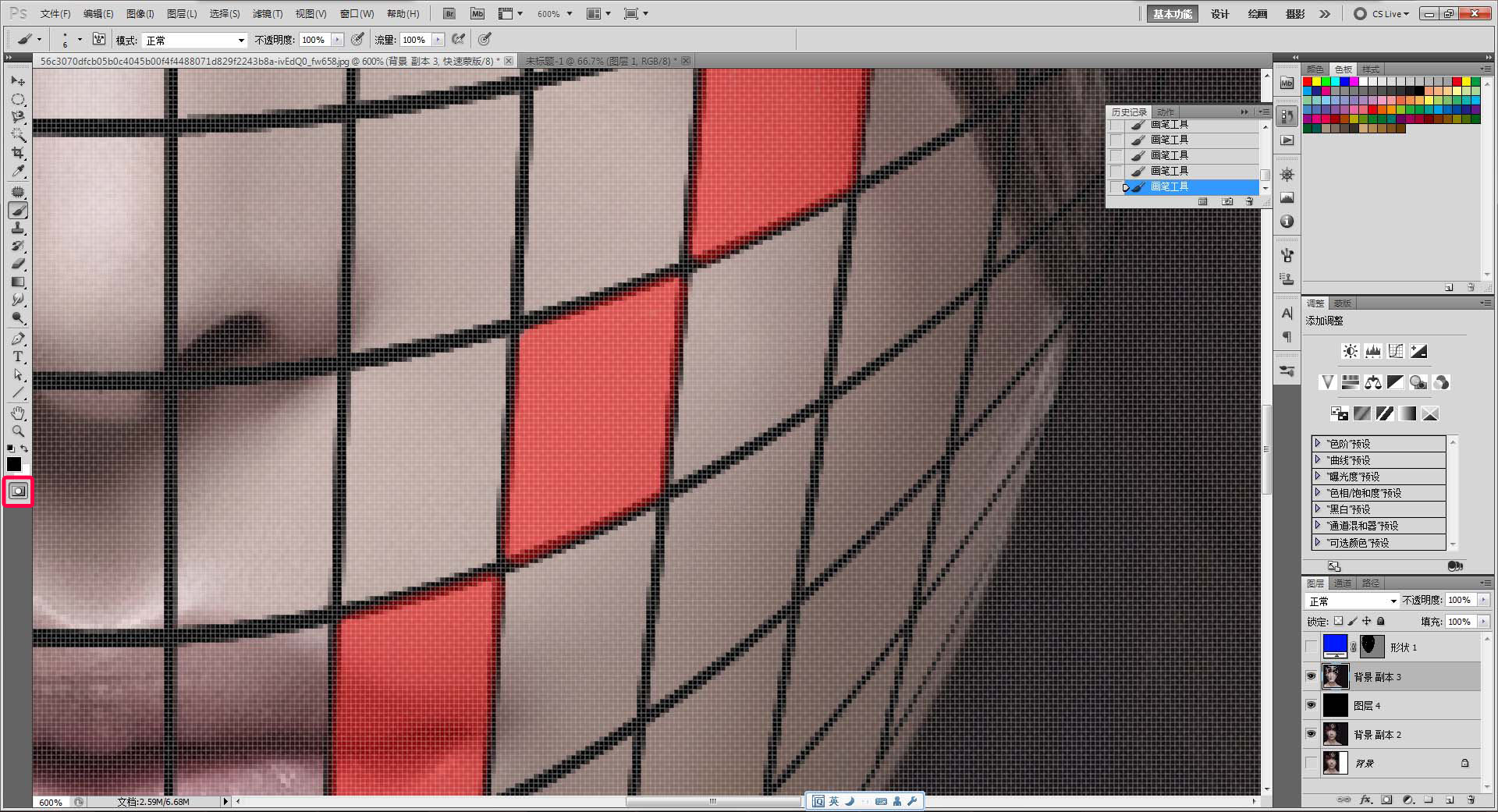Viewport: 1498px width, 812px height.
Task: Open the 文件(F) menu
Action: point(55,14)
